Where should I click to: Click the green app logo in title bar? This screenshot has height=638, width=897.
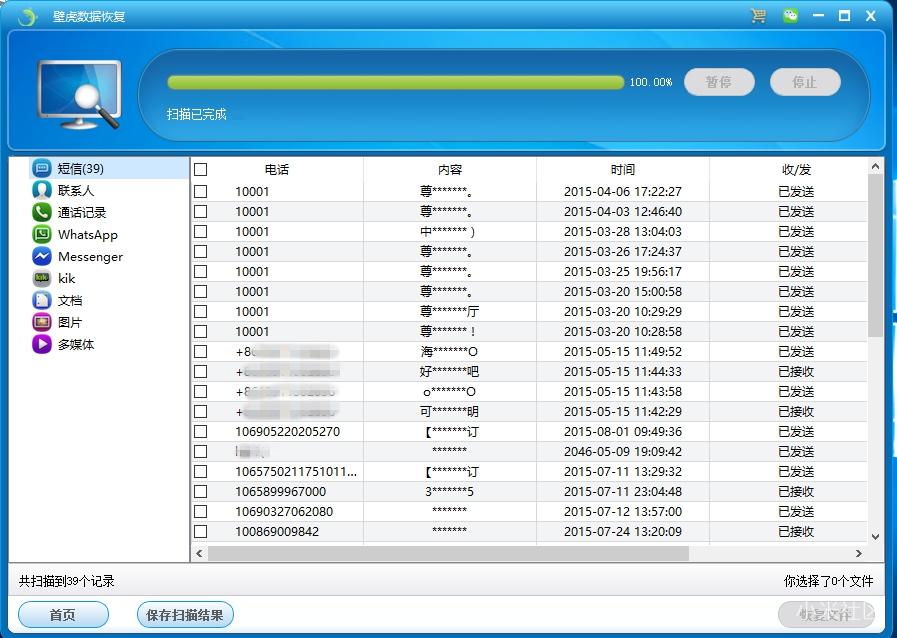(x=27, y=17)
